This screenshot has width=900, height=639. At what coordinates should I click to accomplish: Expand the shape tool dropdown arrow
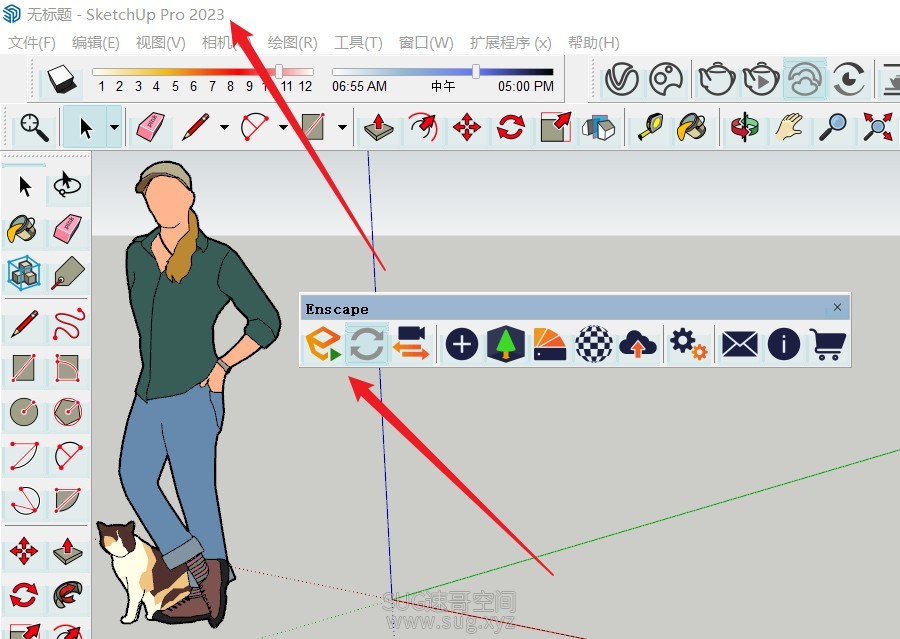coord(343,127)
